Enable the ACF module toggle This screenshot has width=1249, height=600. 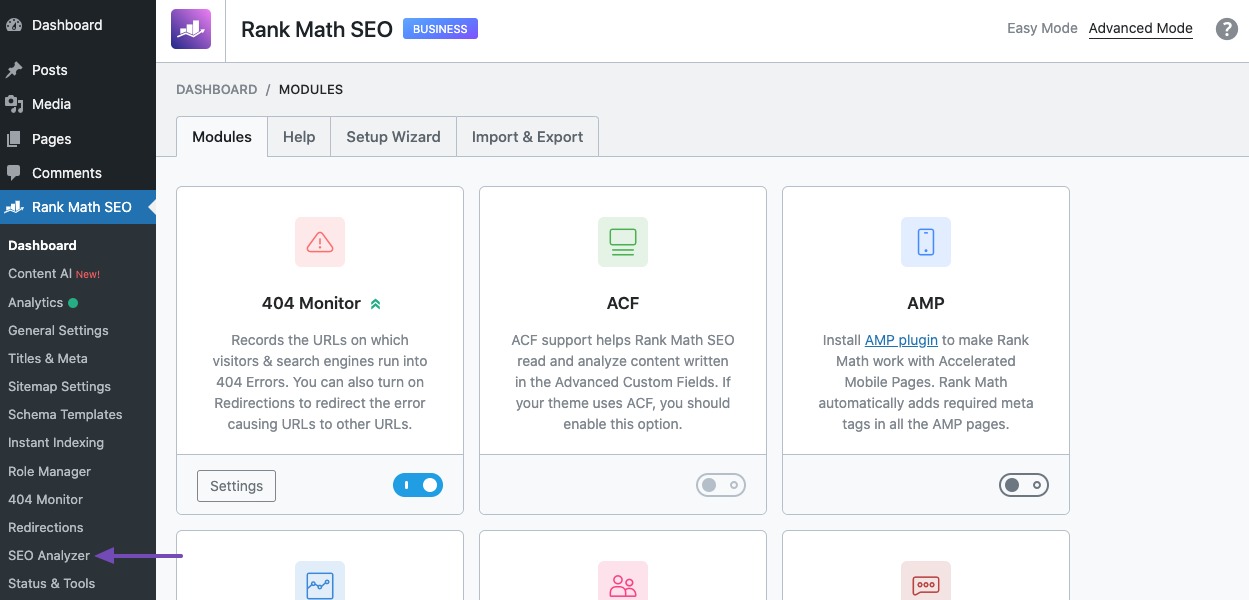click(721, 485)
